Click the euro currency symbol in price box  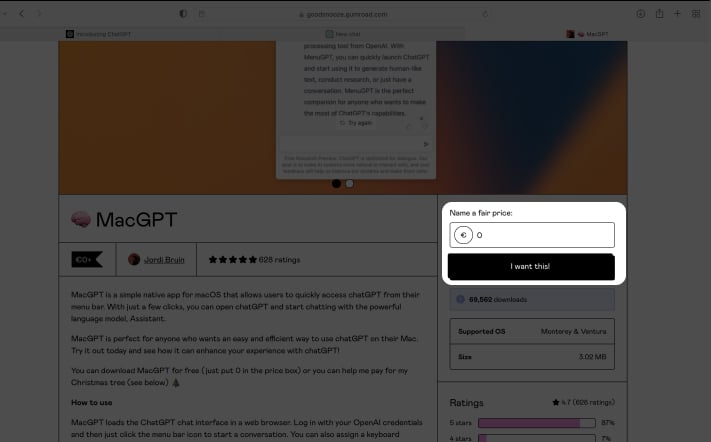[x=463, y=235]
